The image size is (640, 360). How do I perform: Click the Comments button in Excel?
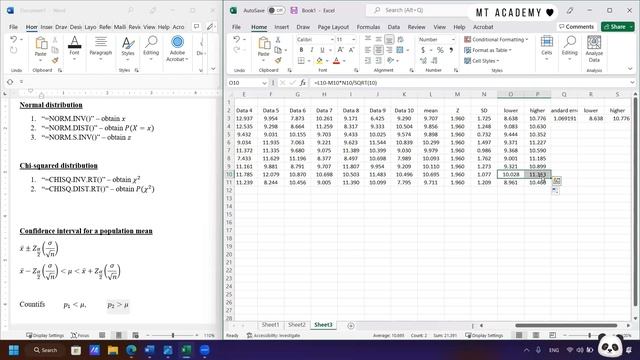click(576, 27)
